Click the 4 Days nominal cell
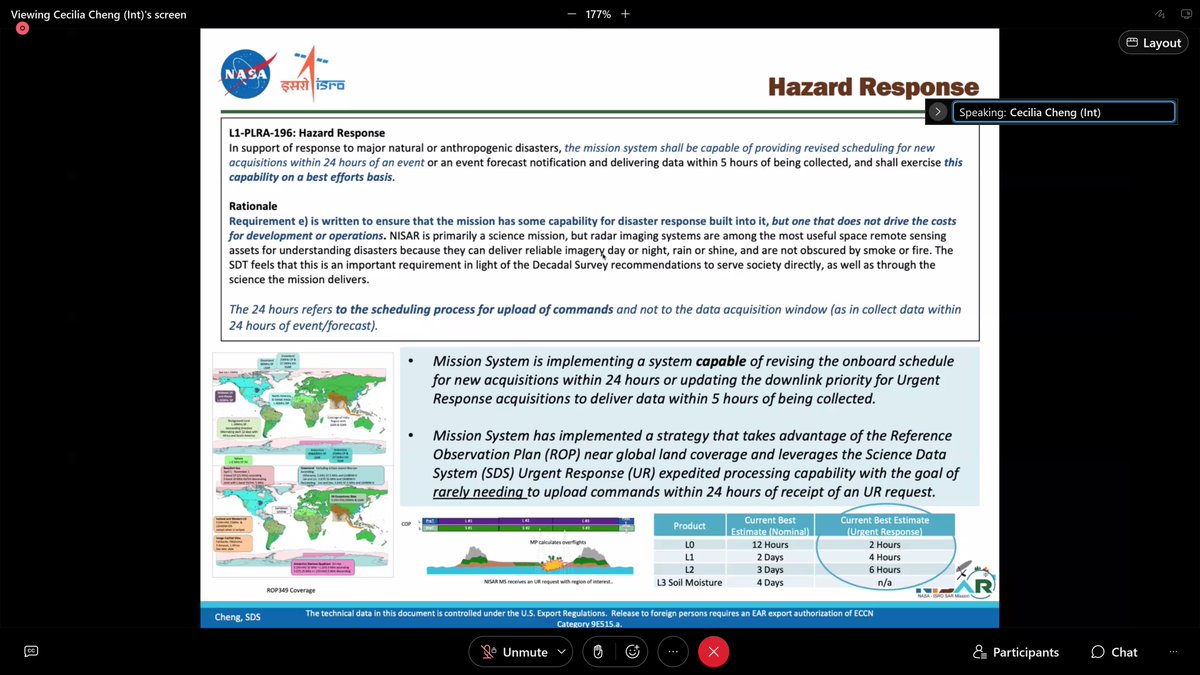1200x675 pixels. pyautogui.click(x=769, y=581)
